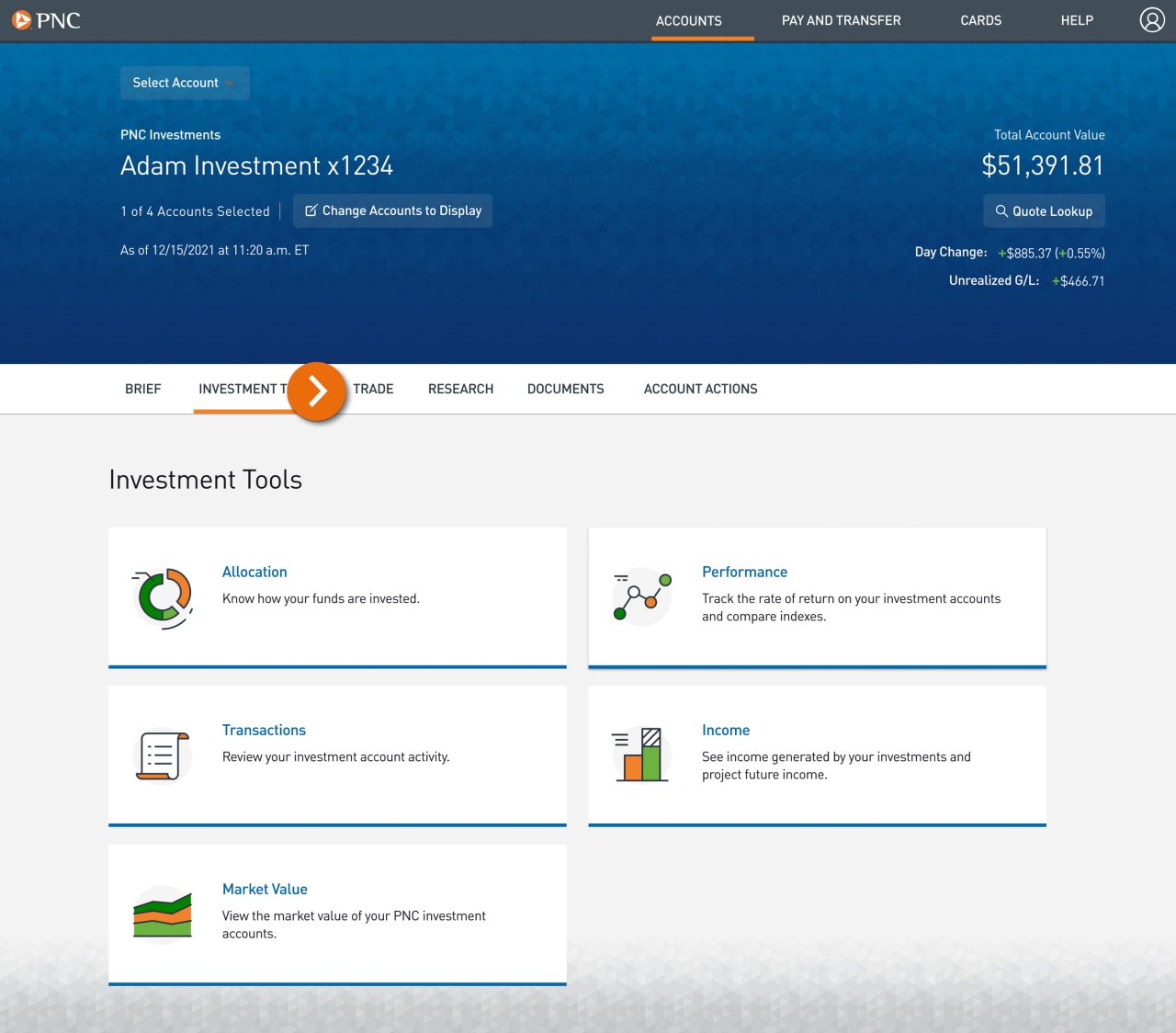Click the magnifying glass in Quote Lookup

1002,210
